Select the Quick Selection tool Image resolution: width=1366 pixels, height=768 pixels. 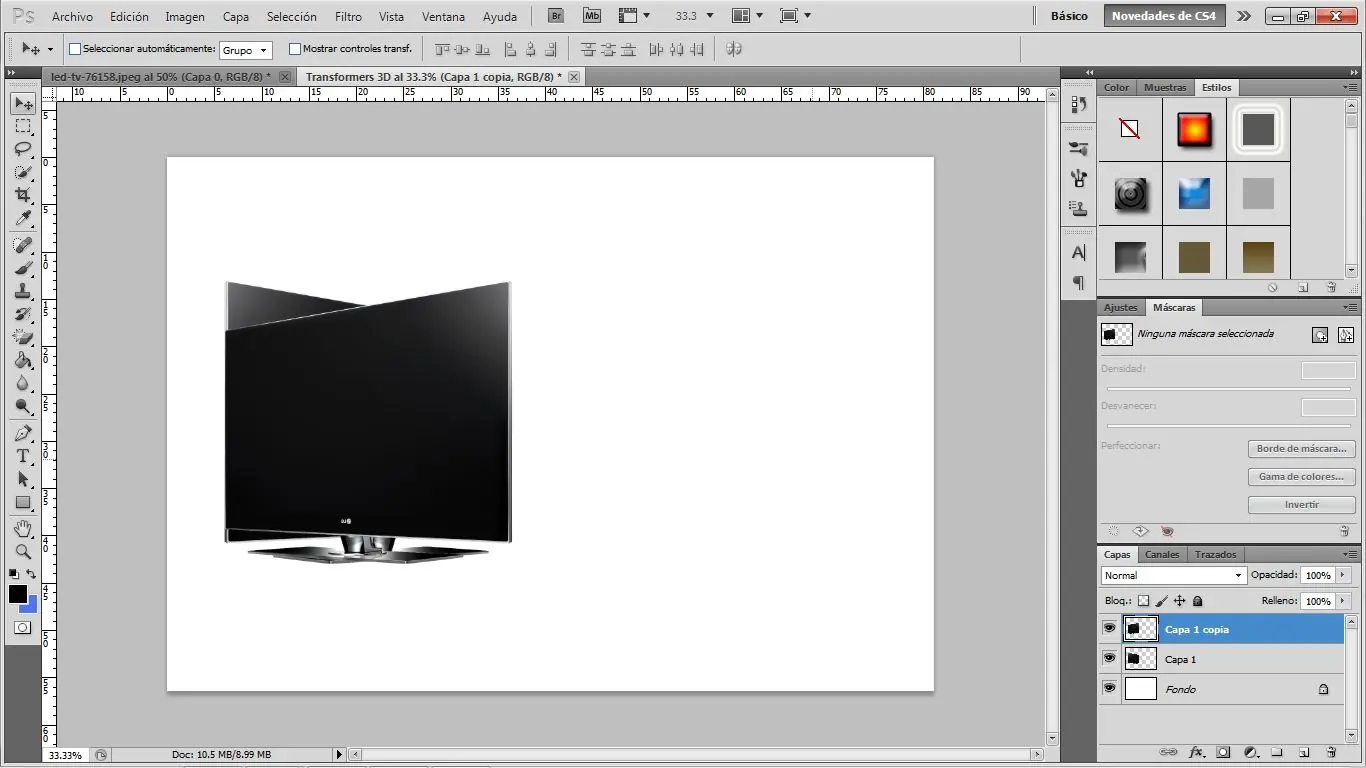point(23,172)
